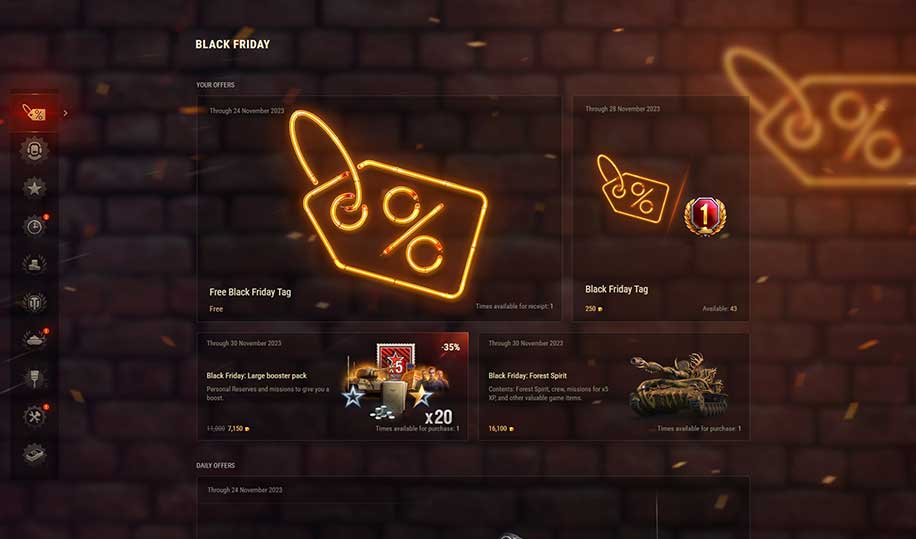Open the clock icon section with notification
The height and width of the screenshot is (539, 916).
click(x=34, y=226)
